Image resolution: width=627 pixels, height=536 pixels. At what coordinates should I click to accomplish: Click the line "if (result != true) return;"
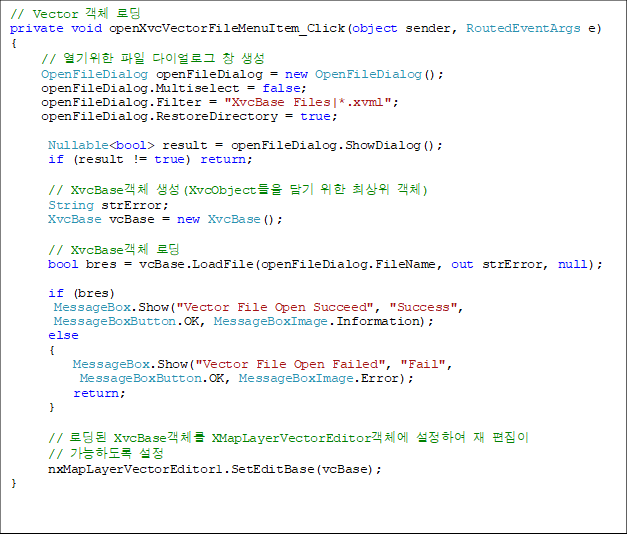(x=150, y=160)
